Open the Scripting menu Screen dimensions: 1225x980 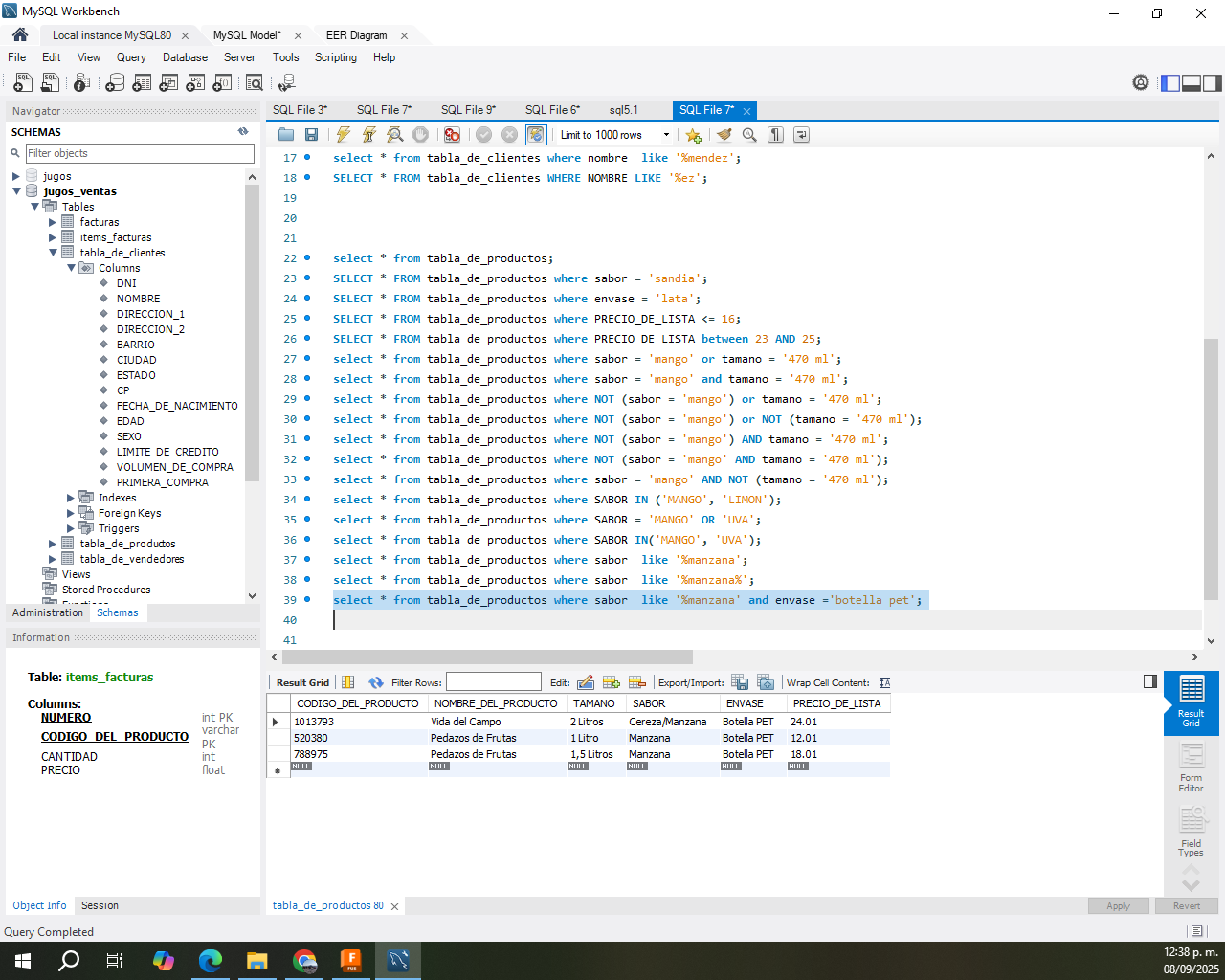pyautogui.click(x=336, y=57)
